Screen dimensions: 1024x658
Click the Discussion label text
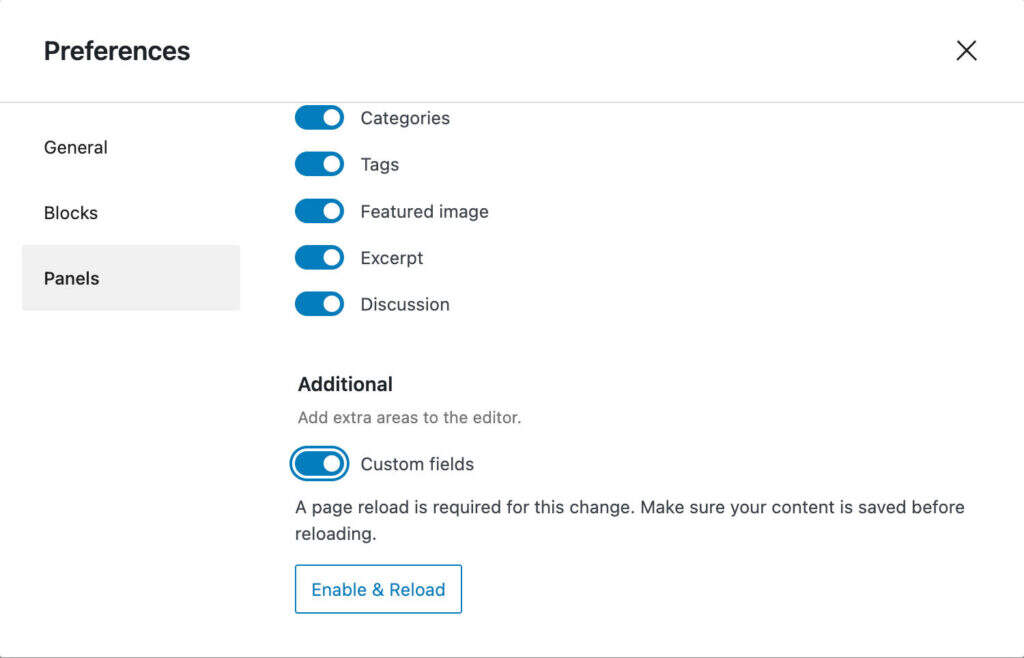(x=405, y=304)
